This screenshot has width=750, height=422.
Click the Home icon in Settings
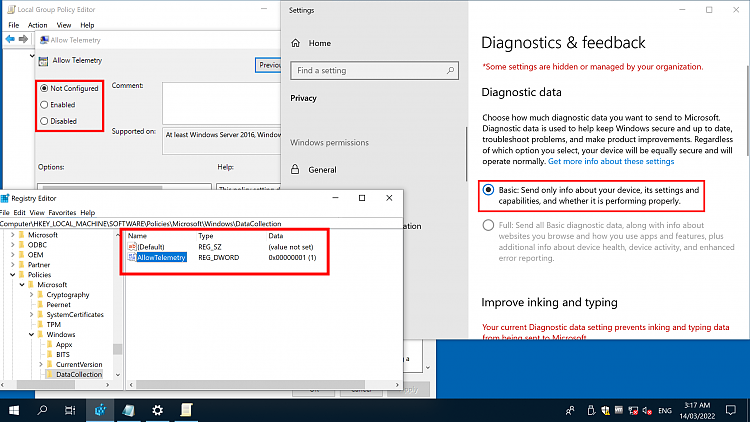[296, 43]
